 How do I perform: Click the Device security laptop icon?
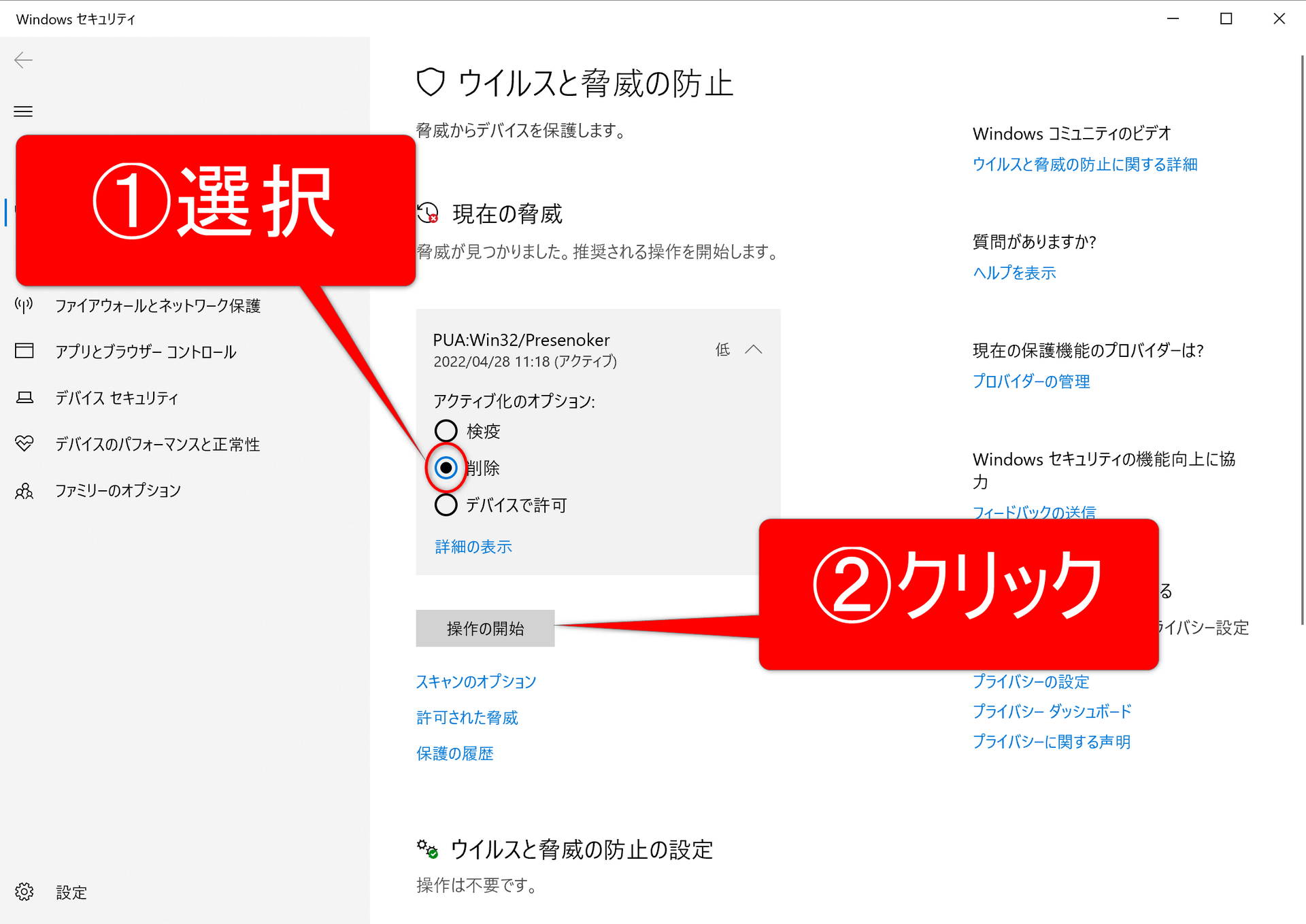coord(24,397)
